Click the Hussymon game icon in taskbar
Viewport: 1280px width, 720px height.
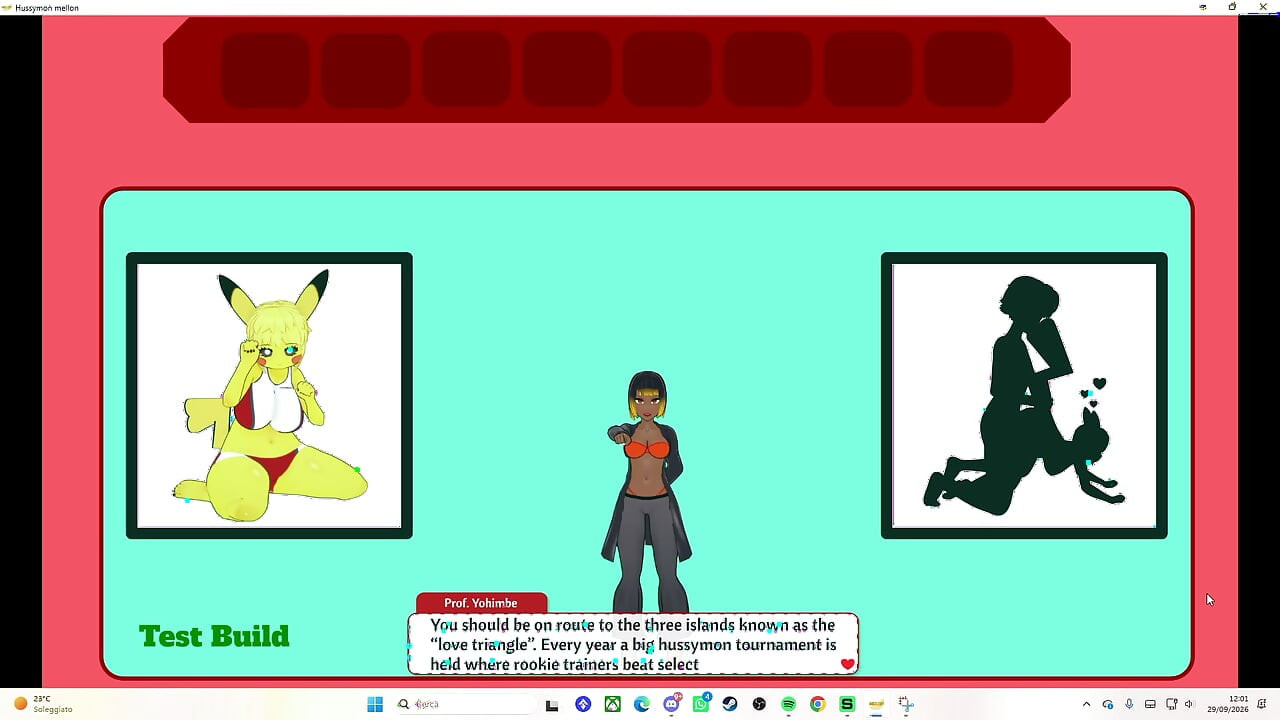pyautogui.click(x=876, y=704)
